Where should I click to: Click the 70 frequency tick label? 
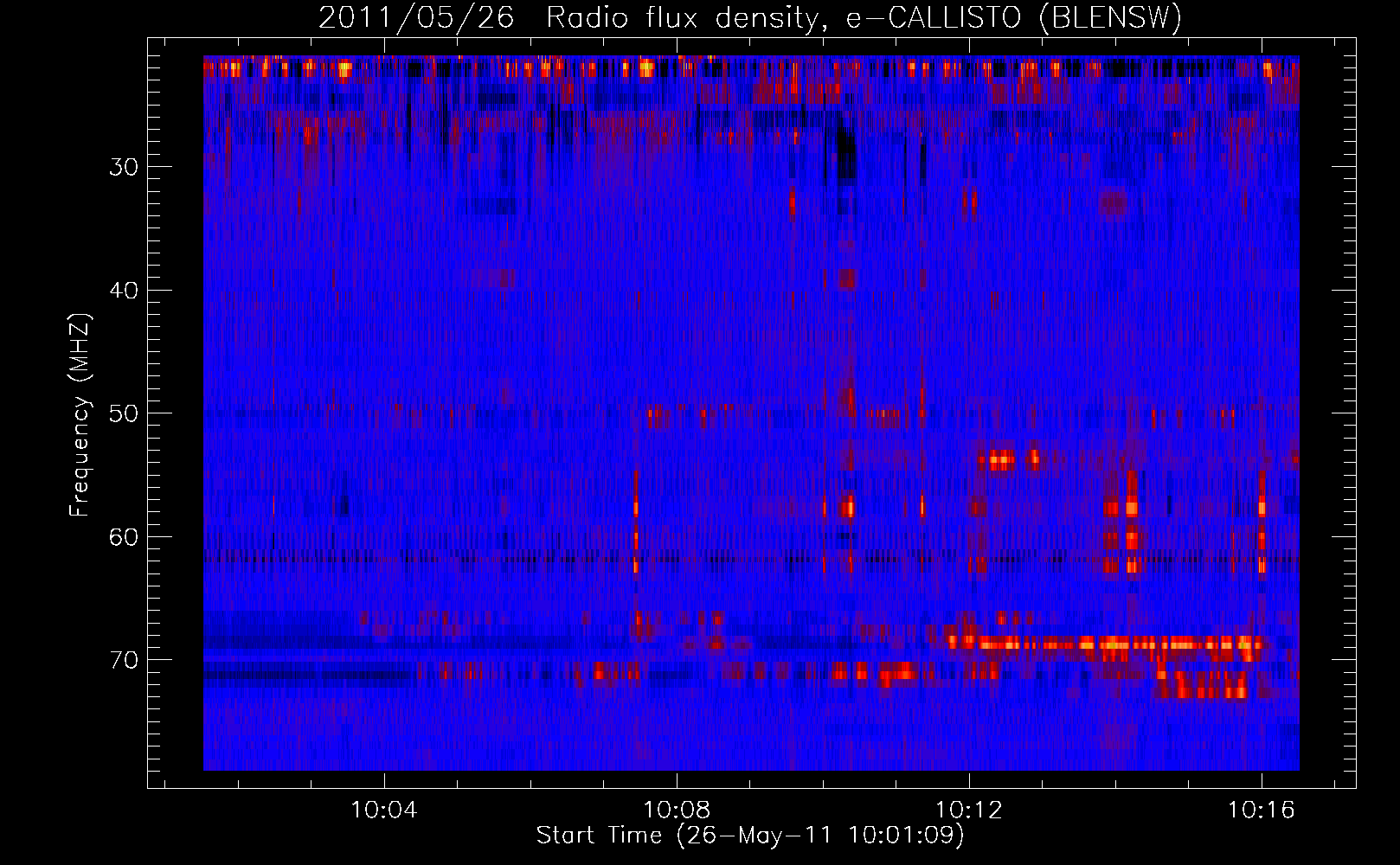pos(124,660)
